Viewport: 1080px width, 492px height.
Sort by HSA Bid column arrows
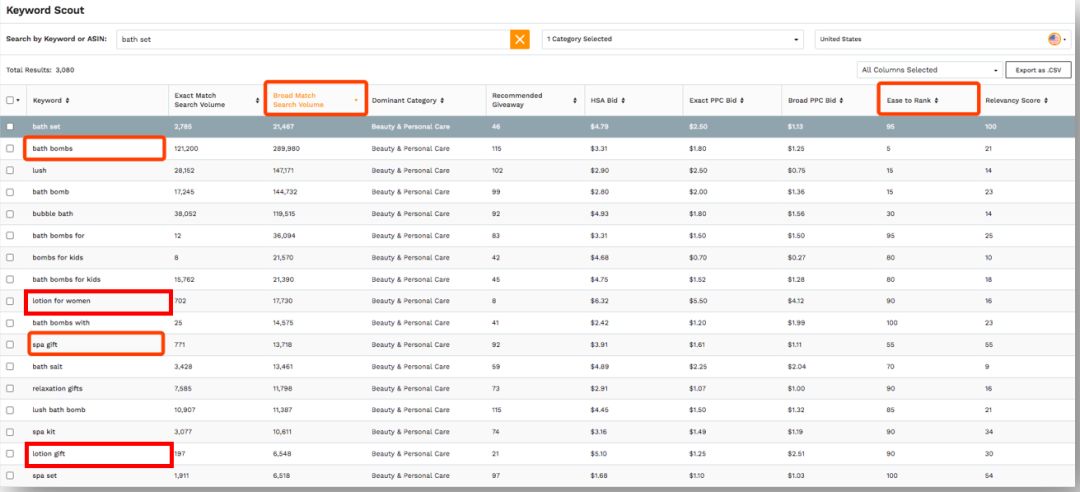(x=622, y=101)
